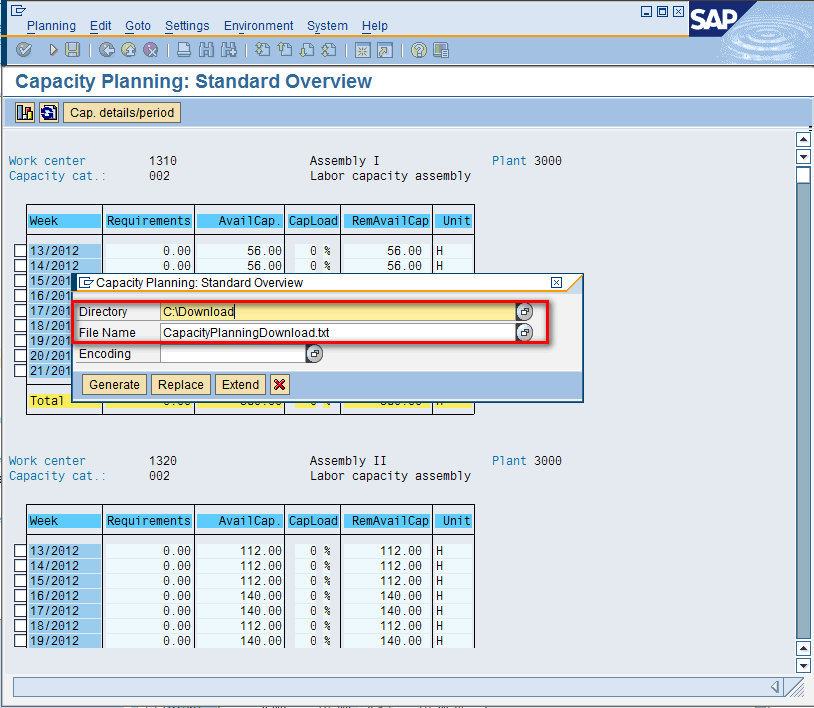Check the box for week 13/2012 of work center 1310
The height and width of the screenshot is (708, 814).
pos(21,251)
